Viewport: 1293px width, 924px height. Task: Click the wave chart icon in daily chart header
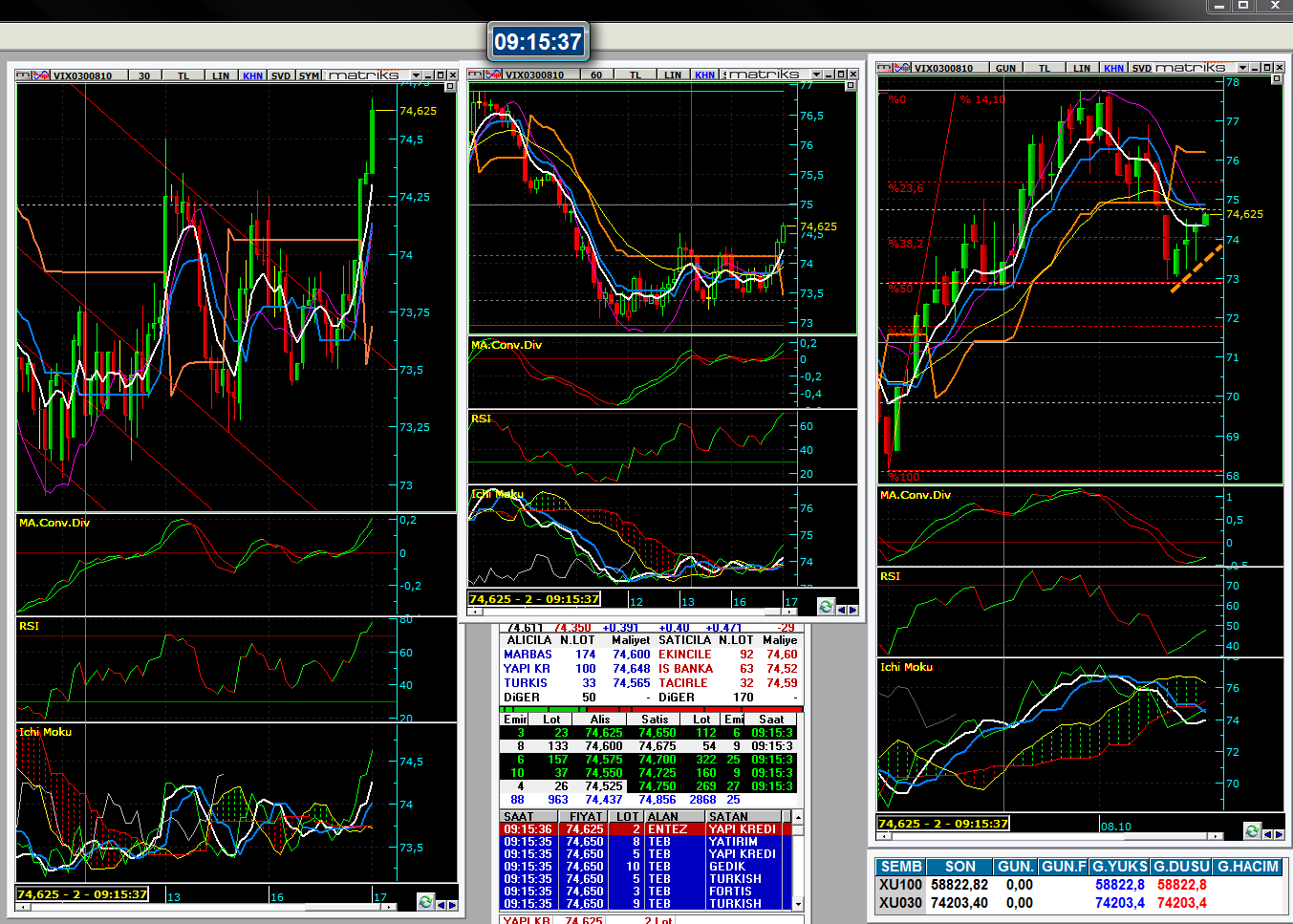coord(902,68)
